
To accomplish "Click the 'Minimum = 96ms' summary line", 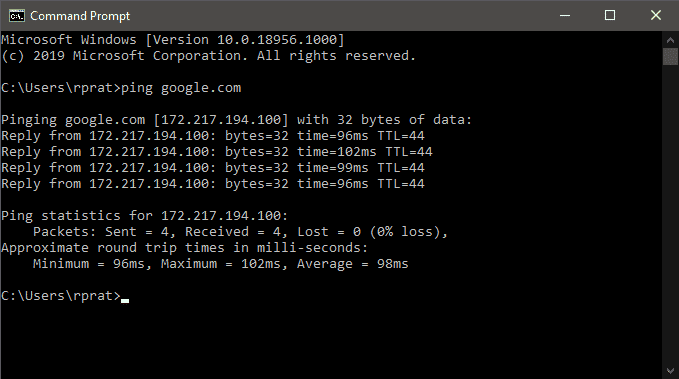I will 221,264.
